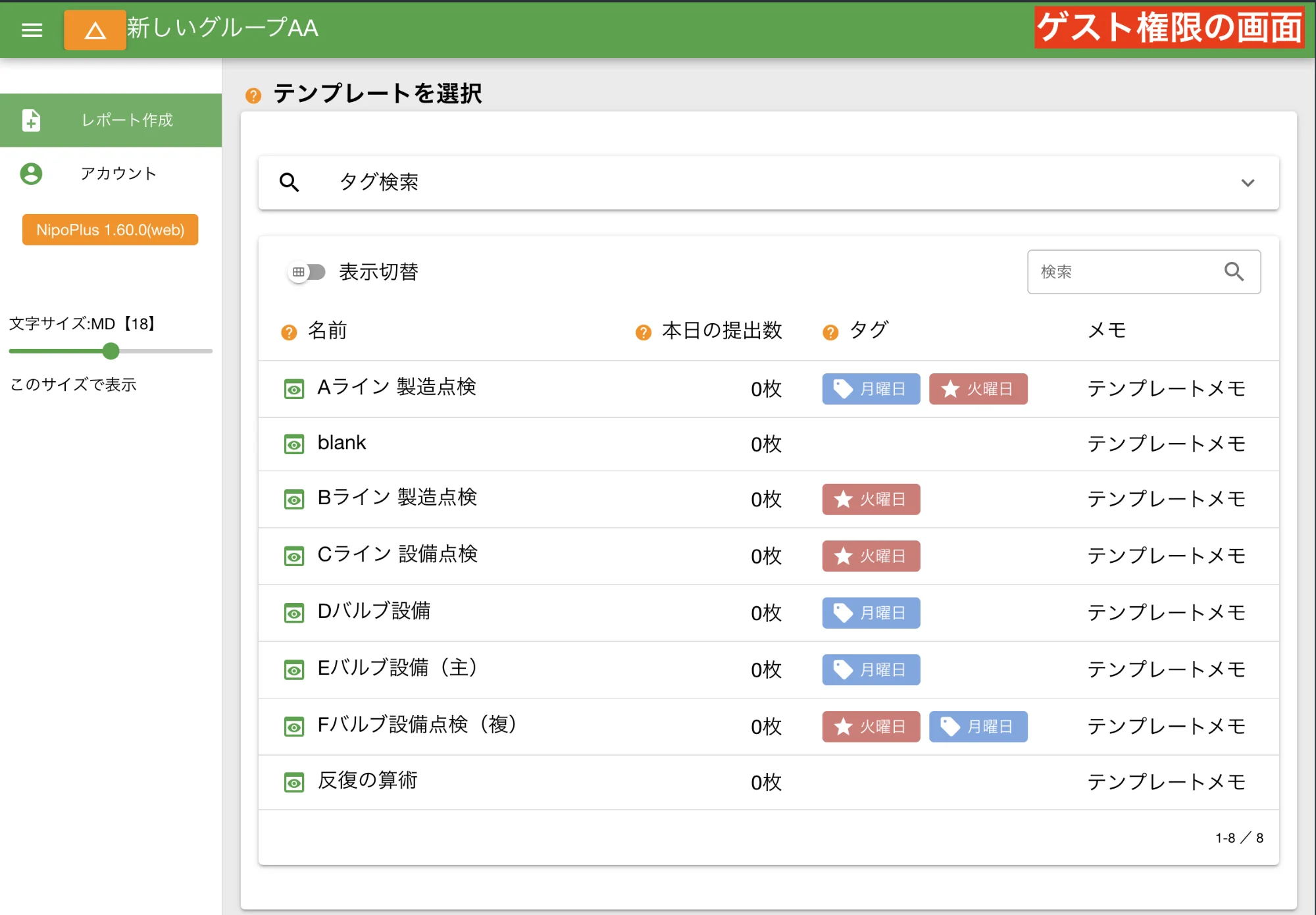Screen dimensions: 1316x915
Task: Click 0枚 count in Aライン 製造点検 row
Action: [766, 389]
